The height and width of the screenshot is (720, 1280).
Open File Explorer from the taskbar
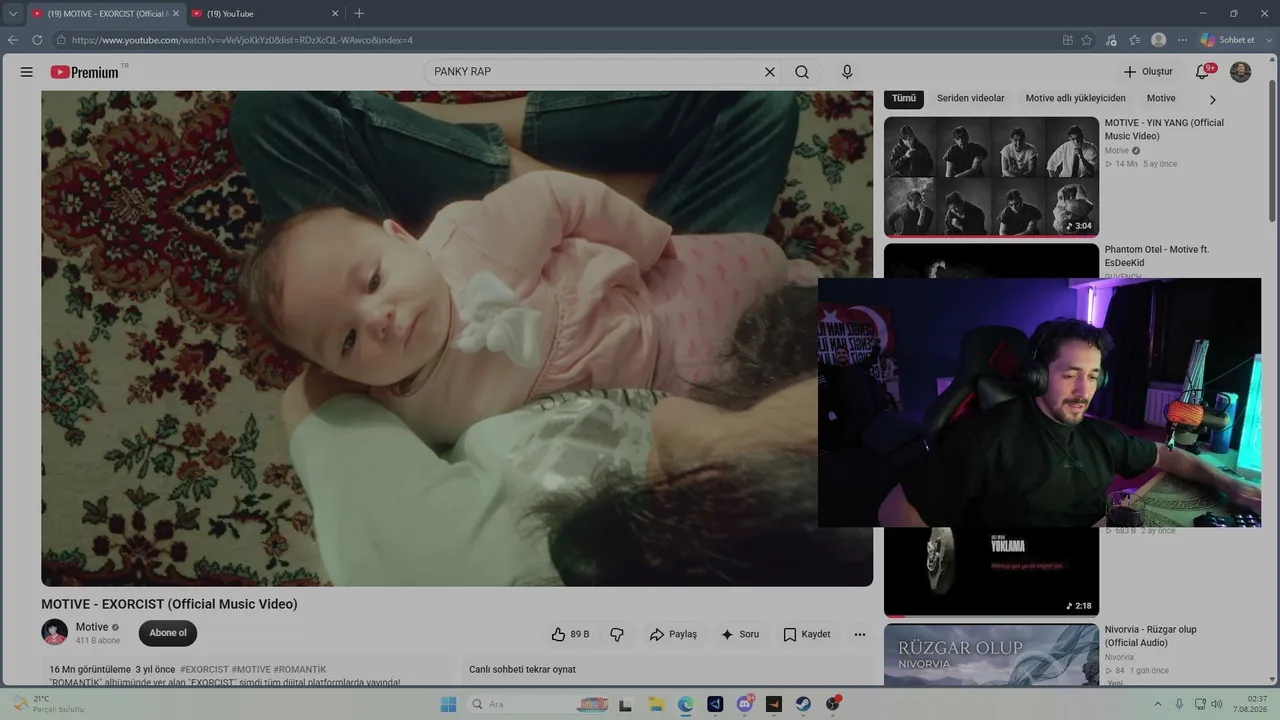click(x=655, y=704)
